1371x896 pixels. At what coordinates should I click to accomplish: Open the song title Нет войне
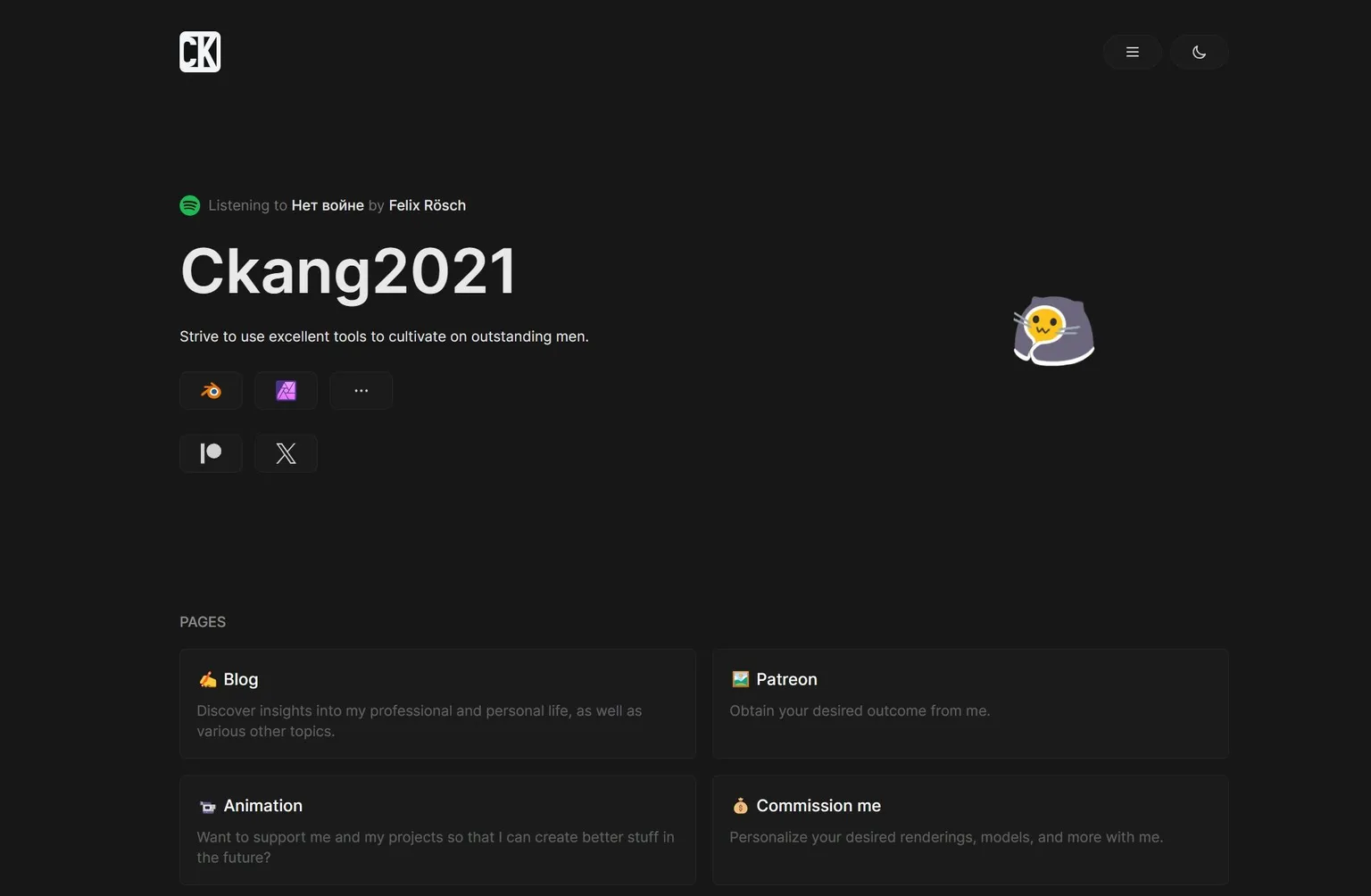click(x=328, y=205)
